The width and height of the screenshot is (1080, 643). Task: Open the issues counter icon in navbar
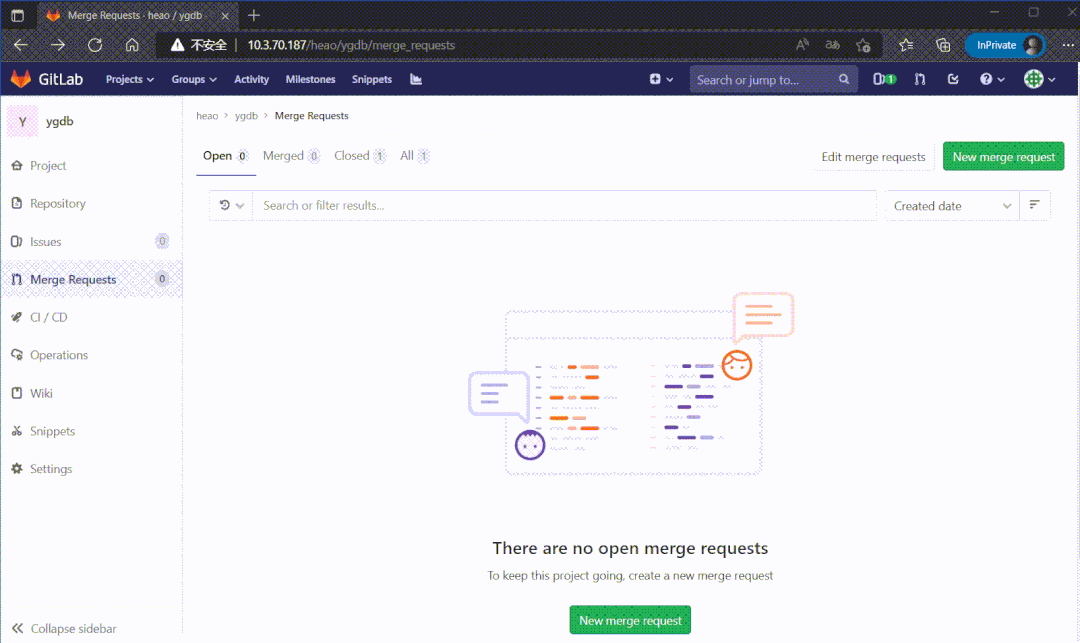(x=884, y=79)
